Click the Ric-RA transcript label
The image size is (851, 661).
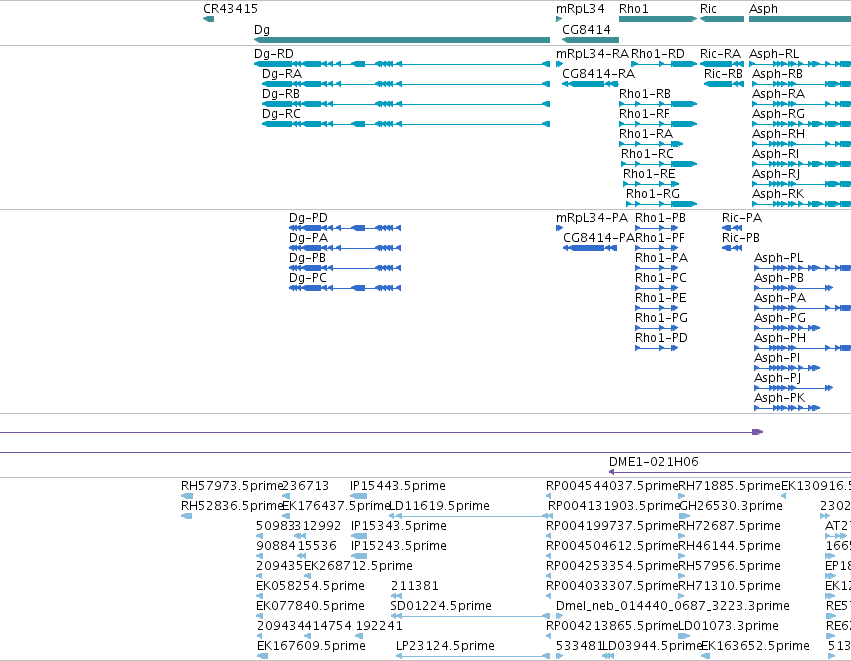[720, 54]
